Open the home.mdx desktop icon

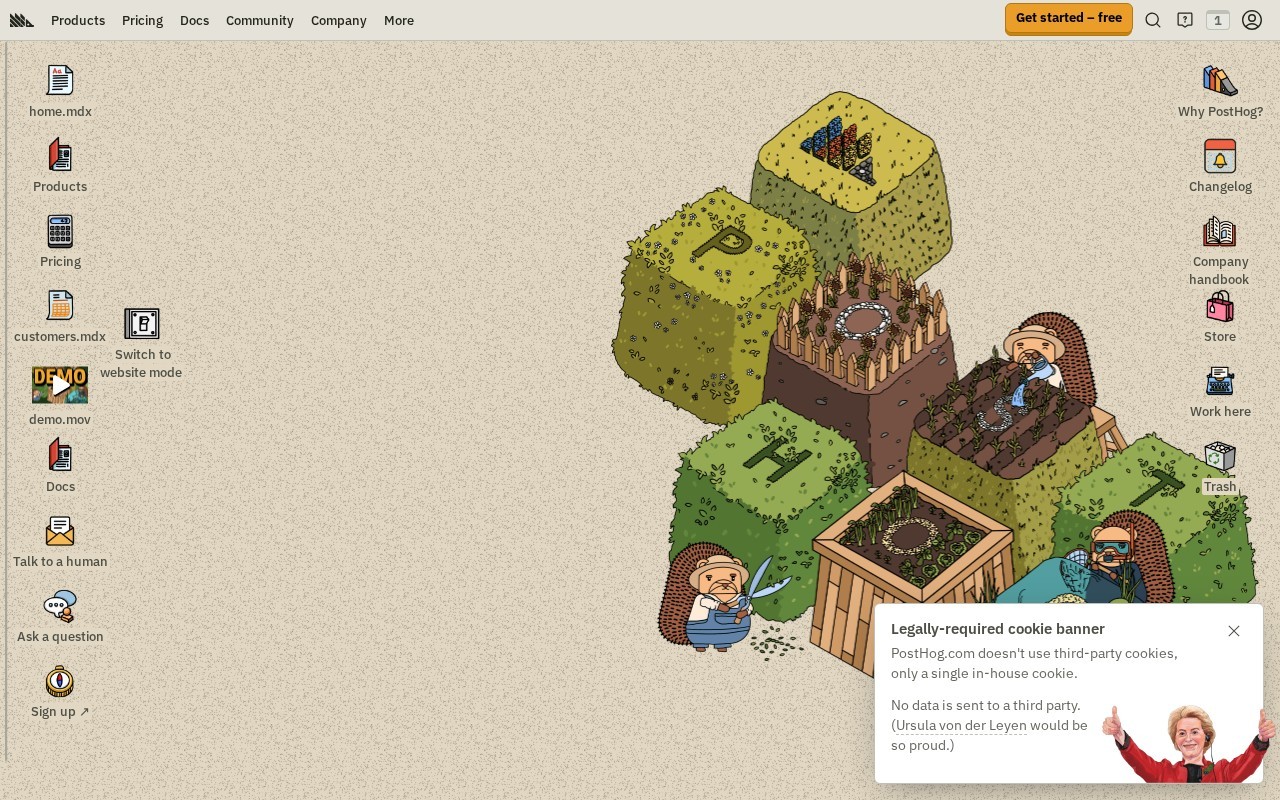(60, 80)
